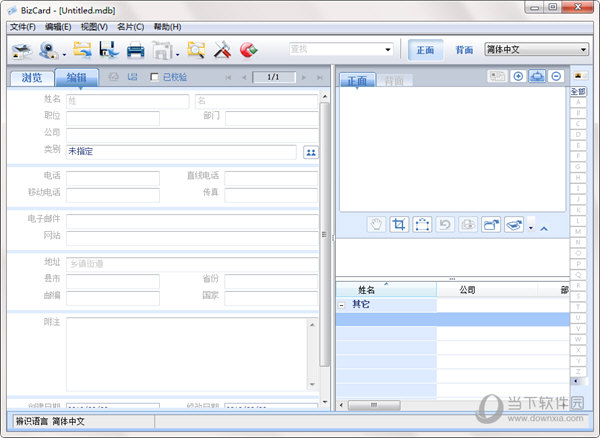Select 全部 in the alphabet index
The width and height of the screenshot is (600, 438).
[x=578, y=92]
